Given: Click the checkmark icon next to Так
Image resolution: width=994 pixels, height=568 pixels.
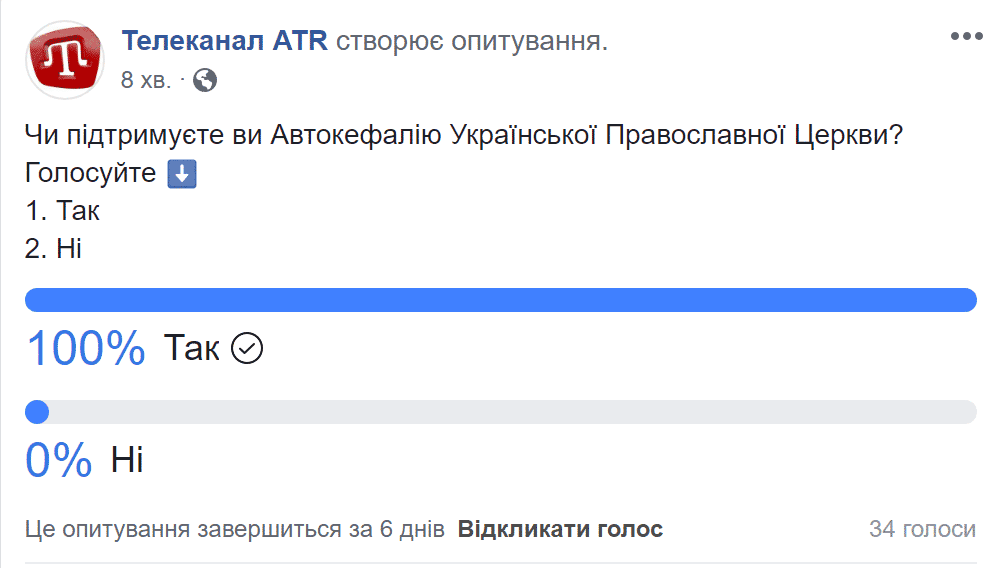Looking at the screenshot, I should coord(247,348).
